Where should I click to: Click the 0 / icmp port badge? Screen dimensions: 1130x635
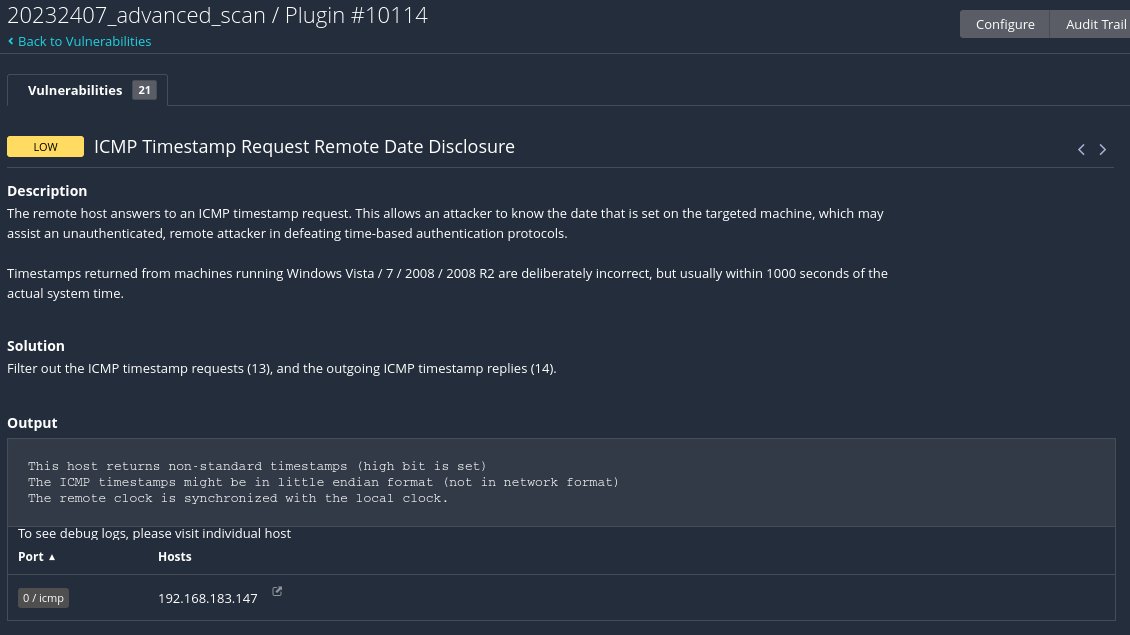click(43, 598)
